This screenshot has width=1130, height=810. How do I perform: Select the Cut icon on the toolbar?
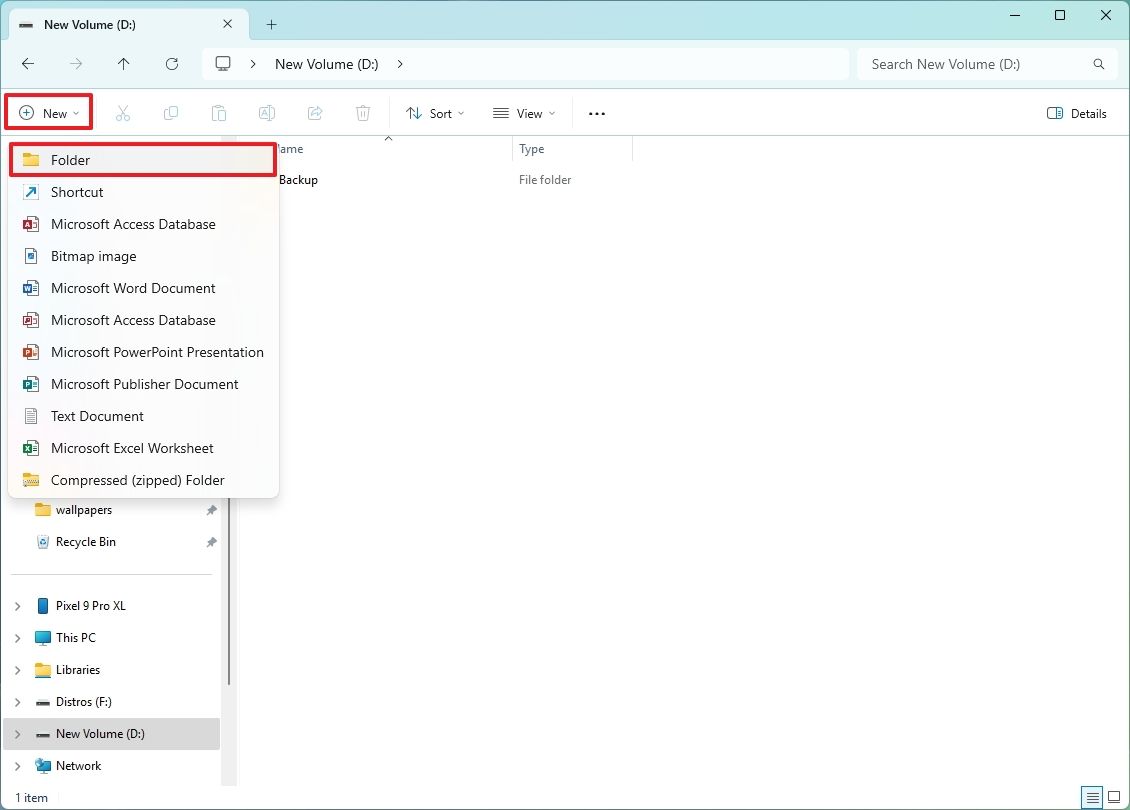click(x=123, y=112)
